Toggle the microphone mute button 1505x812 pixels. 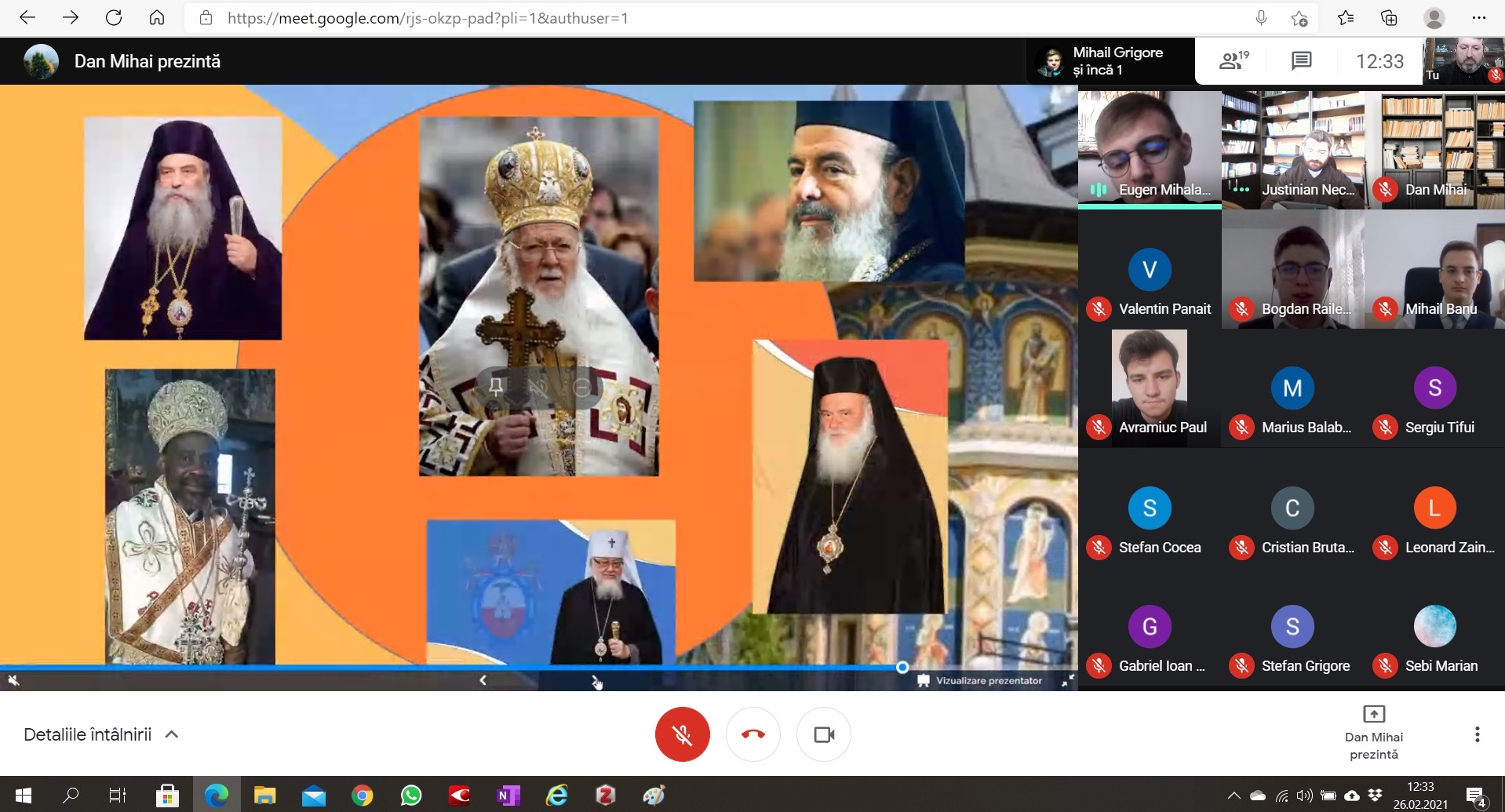pos(682,734)
